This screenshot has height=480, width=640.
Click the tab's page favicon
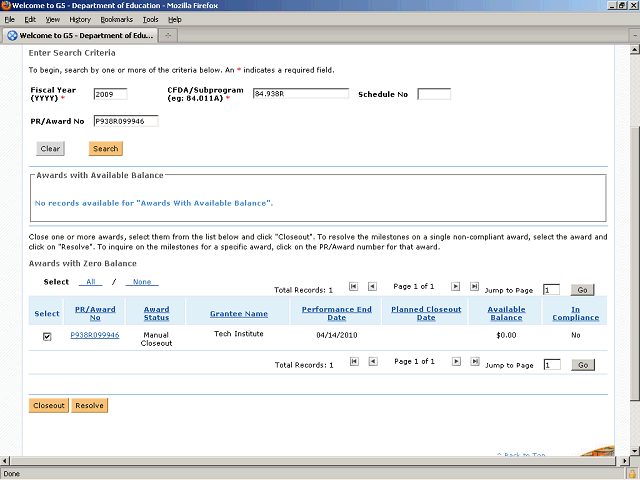(x=12, y=36)
